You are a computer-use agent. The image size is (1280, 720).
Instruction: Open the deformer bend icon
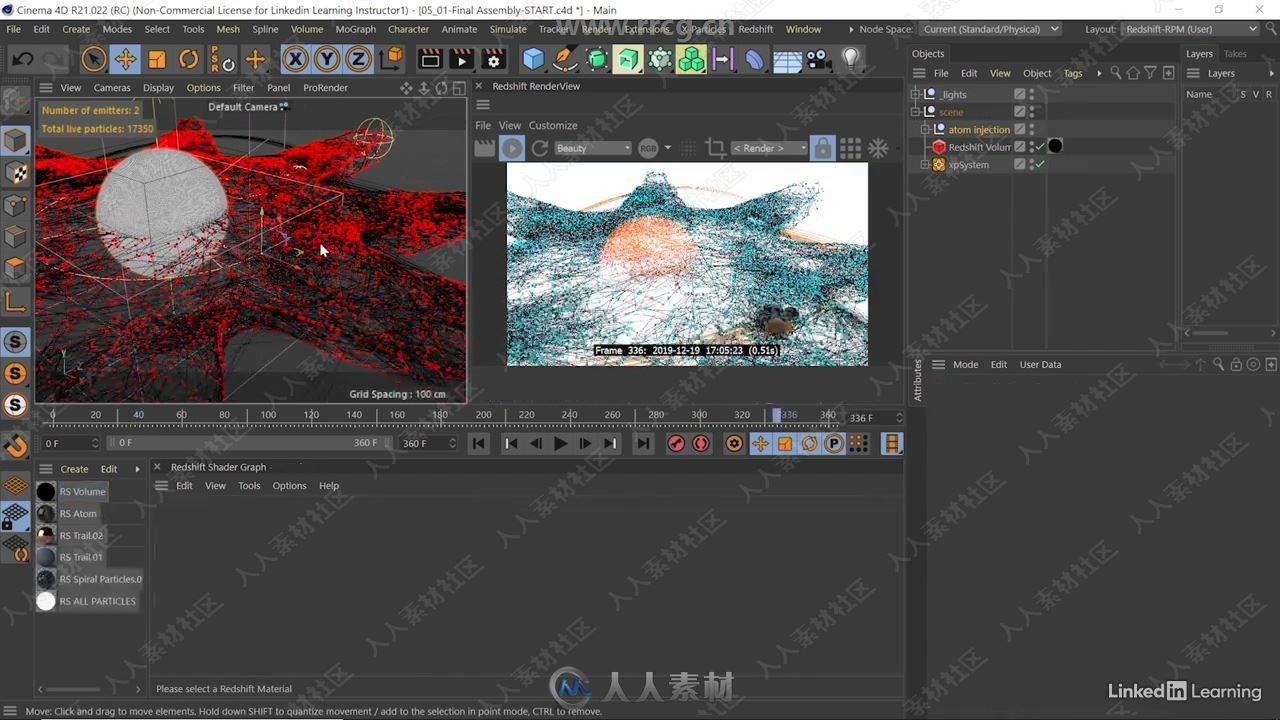[755, 60]
